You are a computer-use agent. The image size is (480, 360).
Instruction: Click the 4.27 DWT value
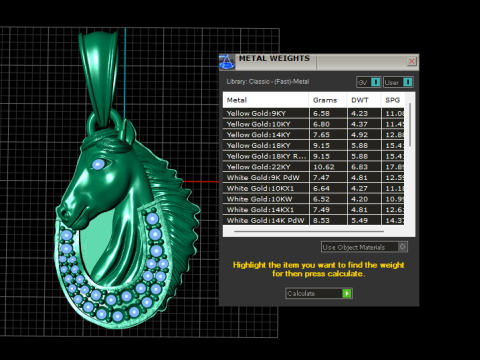click(359, 188)
